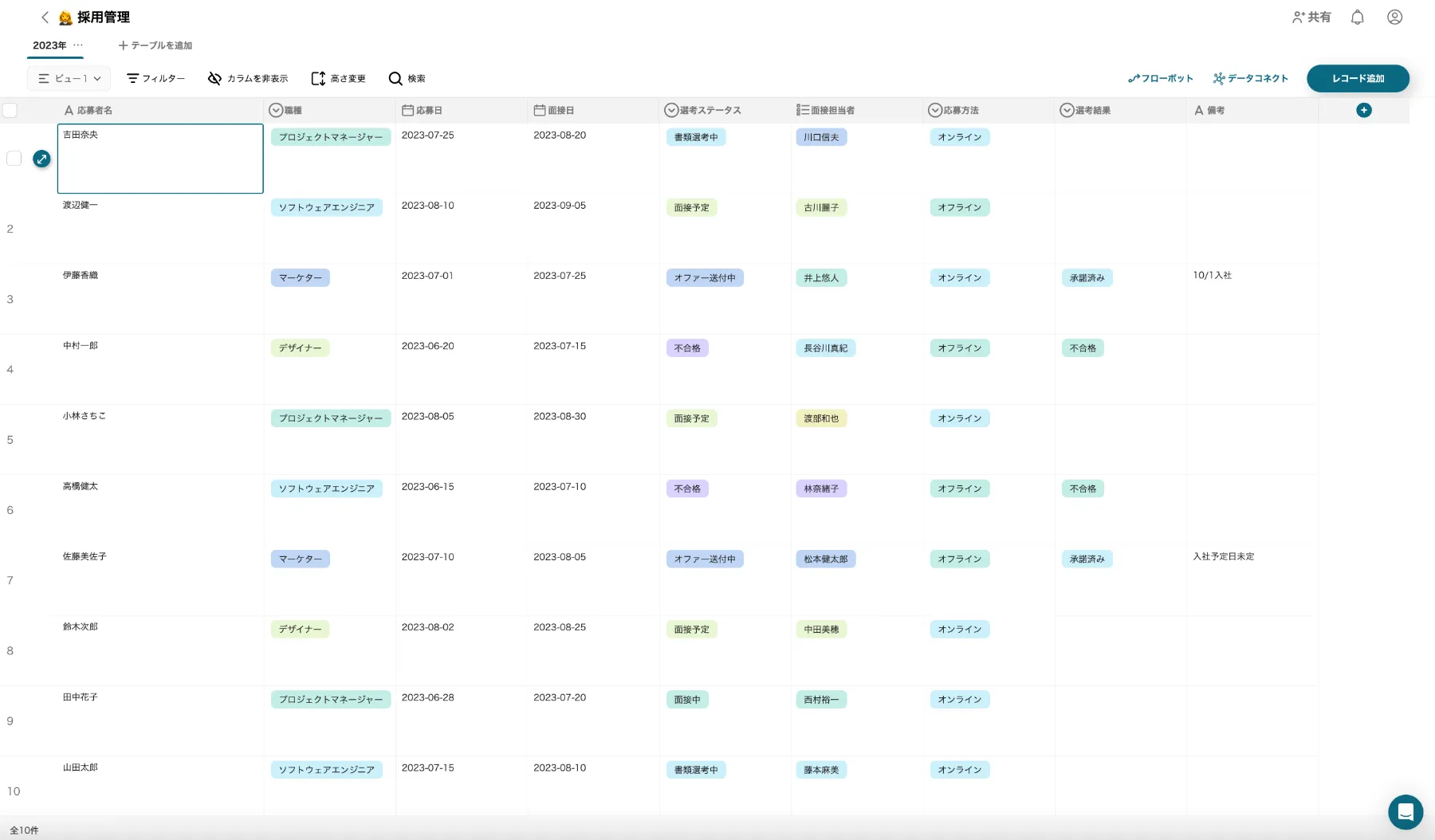This screenshot has height=840, width=1435.
Task: Select the オファー送付中 tag for 伊藤香織
Action: (x=705, y=278)
